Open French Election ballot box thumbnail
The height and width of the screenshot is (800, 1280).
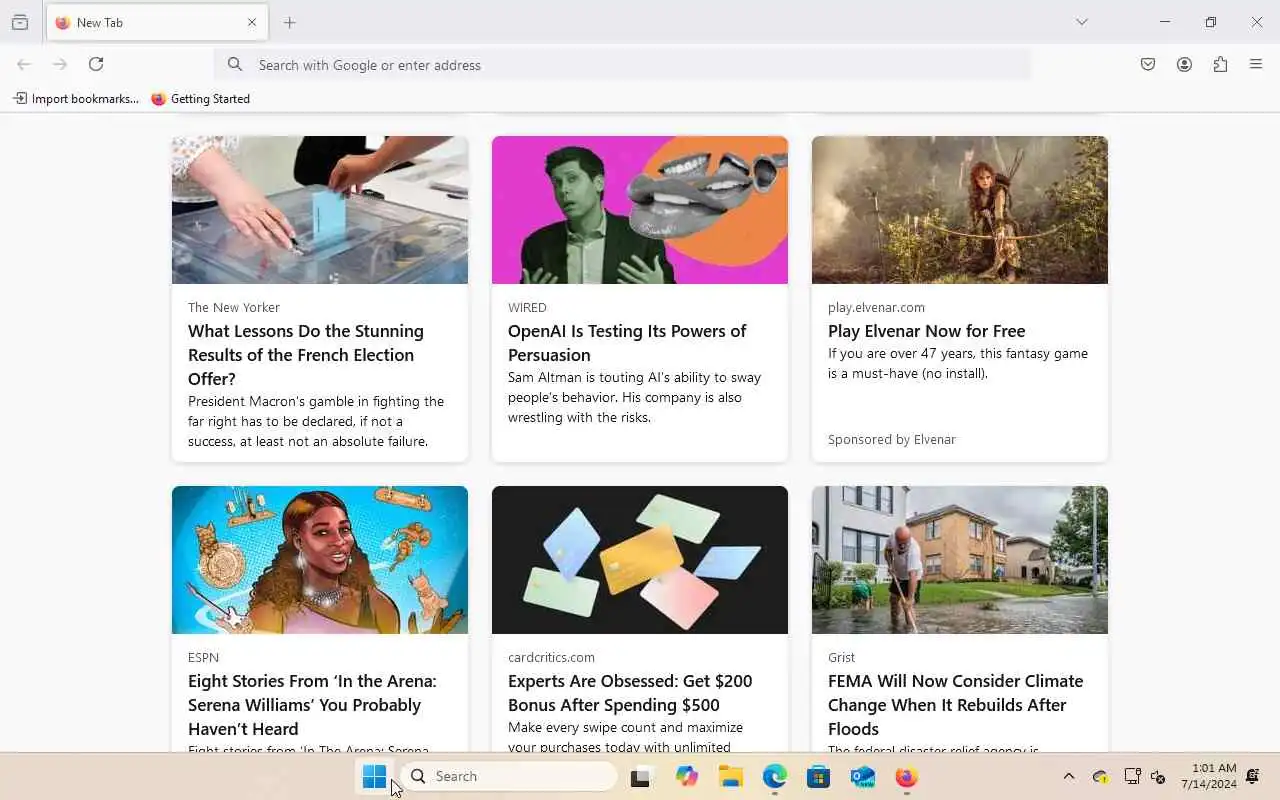click(320, 210)
